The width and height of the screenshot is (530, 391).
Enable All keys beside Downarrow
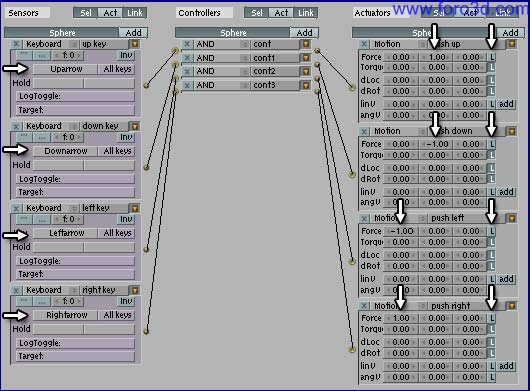click(117, 151)
